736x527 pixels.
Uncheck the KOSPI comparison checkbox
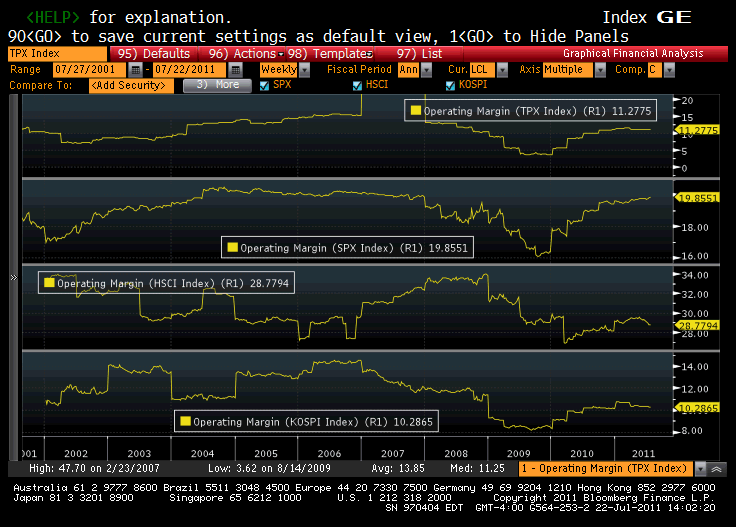450,85
